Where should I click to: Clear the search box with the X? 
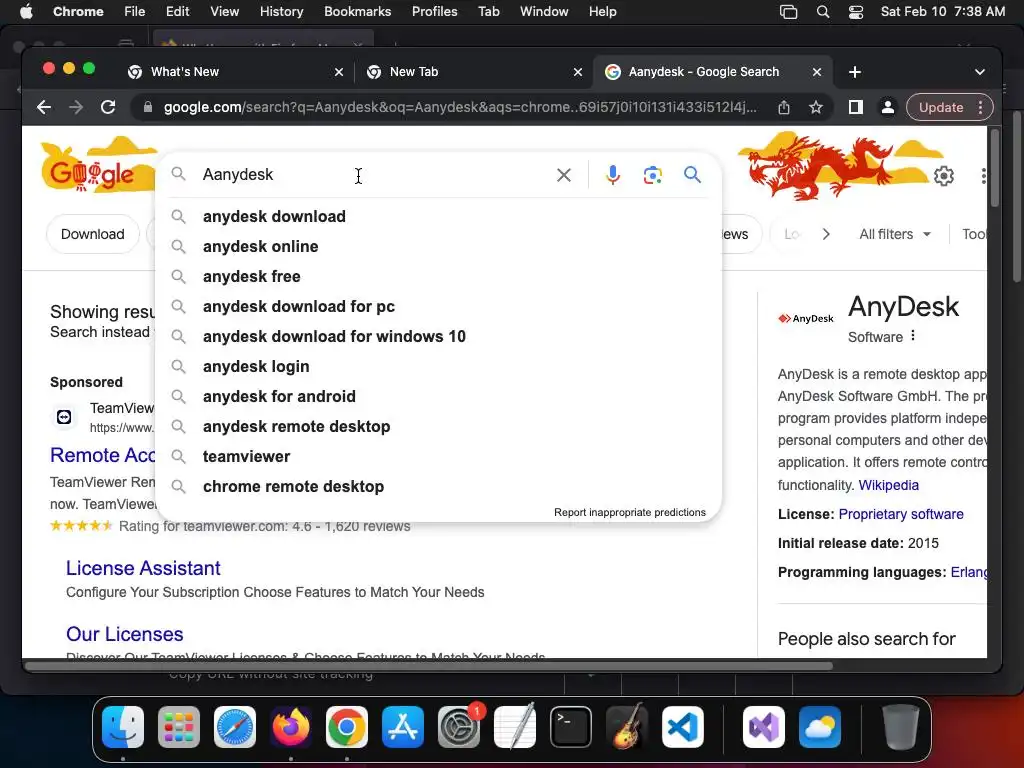(x=564, y=175)
